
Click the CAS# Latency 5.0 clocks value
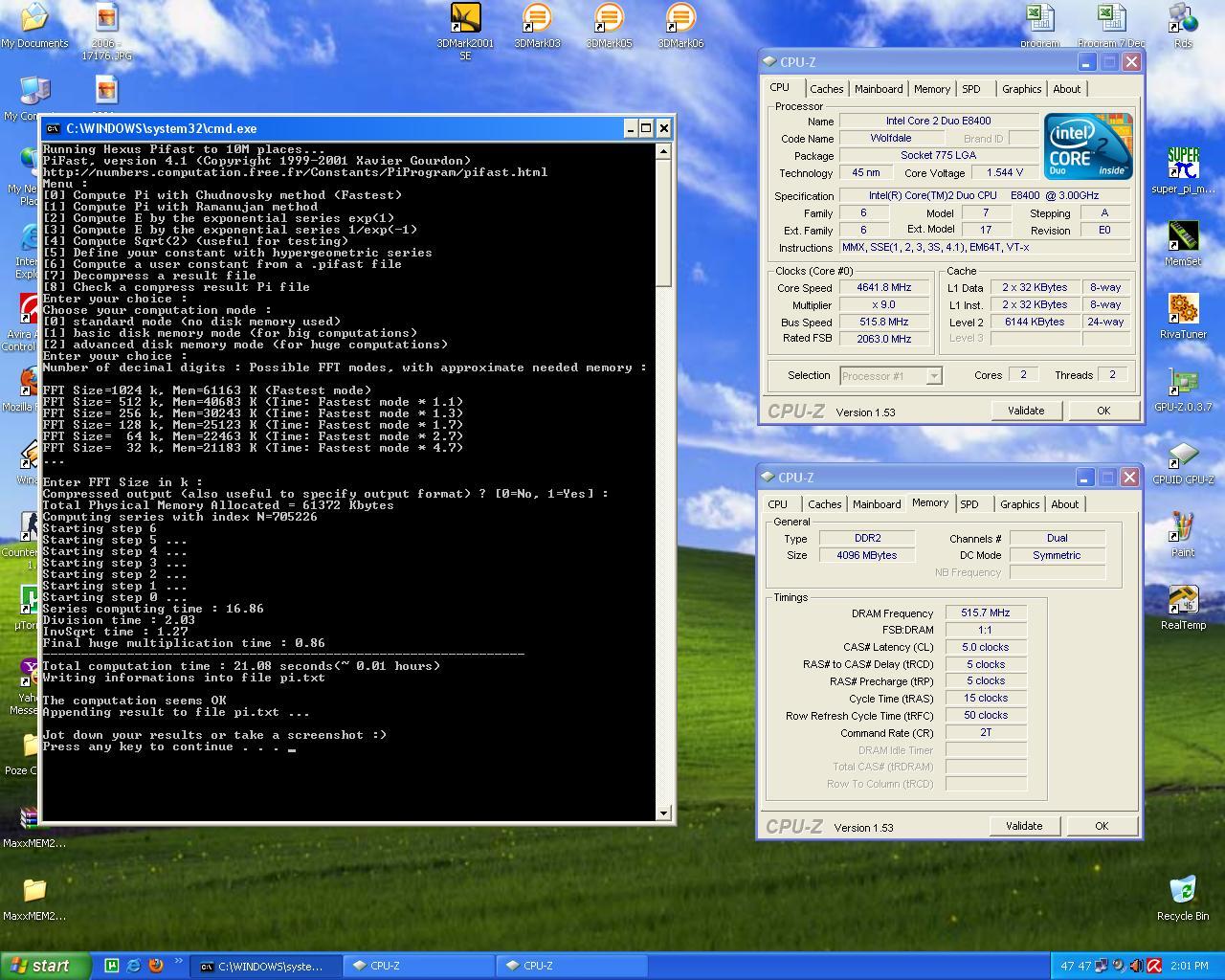click(x=985, y=647)
